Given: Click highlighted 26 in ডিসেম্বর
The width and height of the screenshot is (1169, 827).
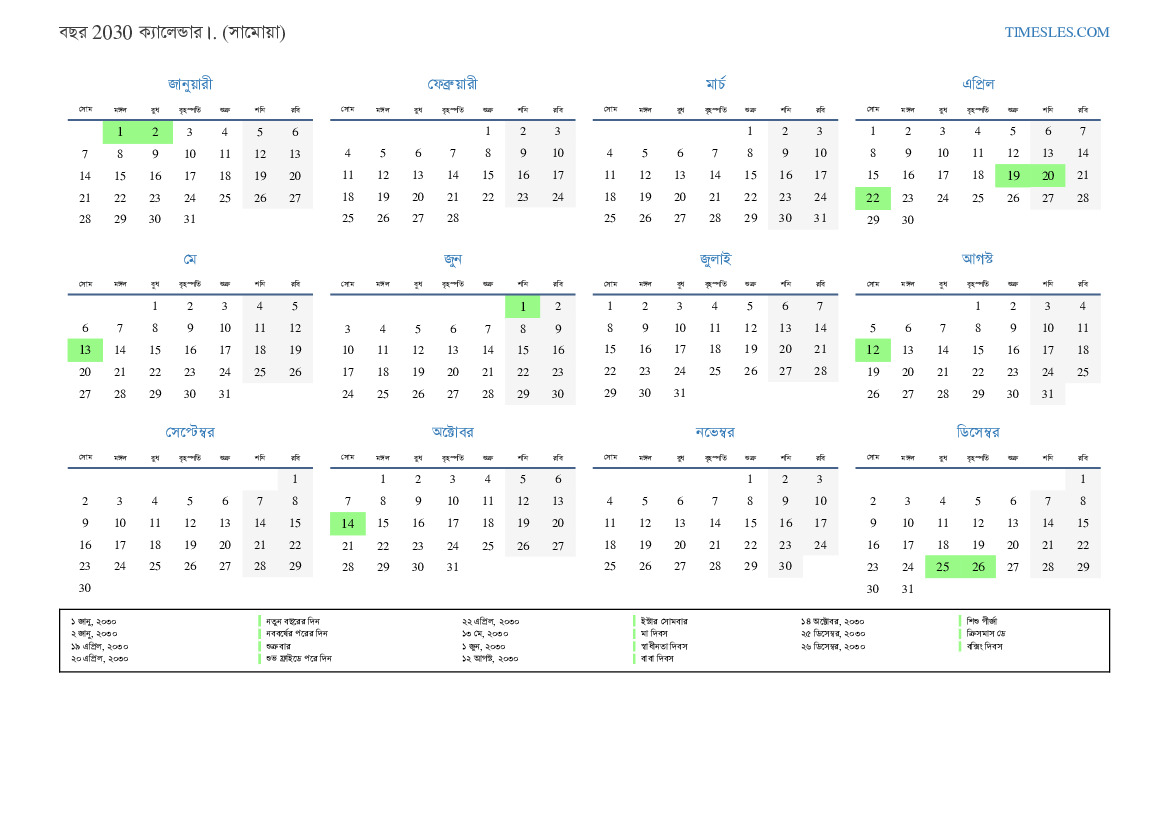Looking at the screenshot, I should (978, 567).
